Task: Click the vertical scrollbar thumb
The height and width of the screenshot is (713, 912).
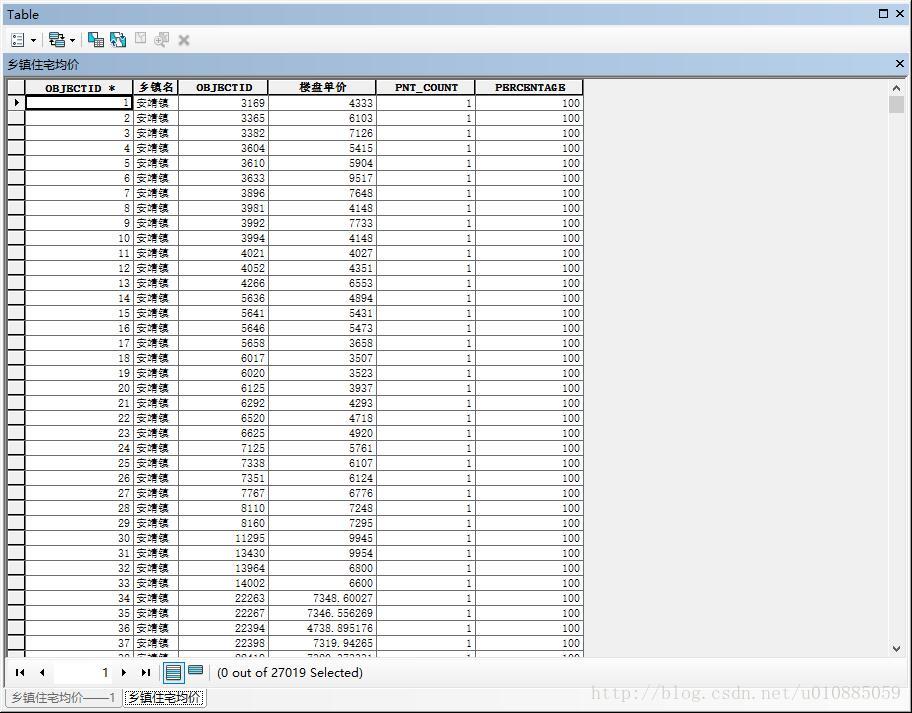Action: [896, 105]
